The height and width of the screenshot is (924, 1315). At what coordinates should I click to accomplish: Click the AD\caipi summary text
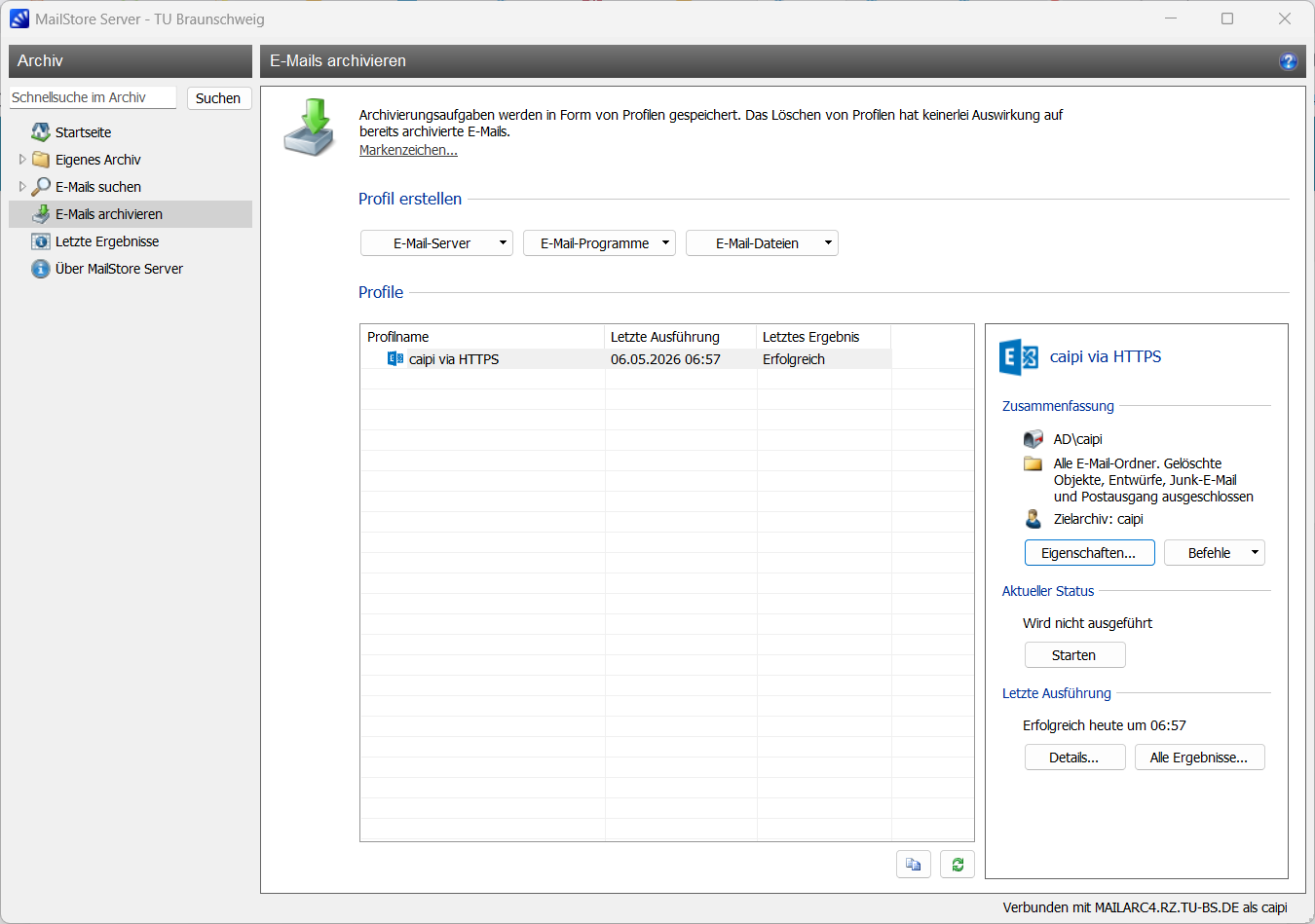pos(1078,439)
